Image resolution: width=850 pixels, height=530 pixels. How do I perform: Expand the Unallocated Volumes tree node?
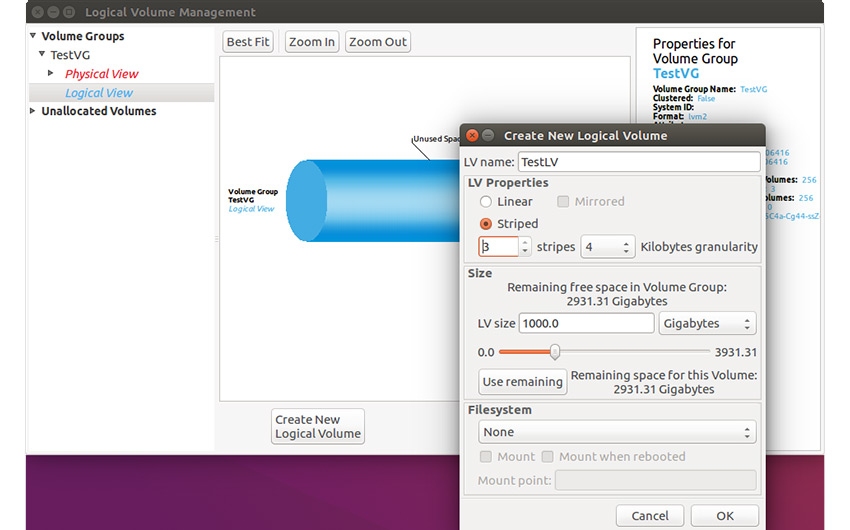pos(33,112)
